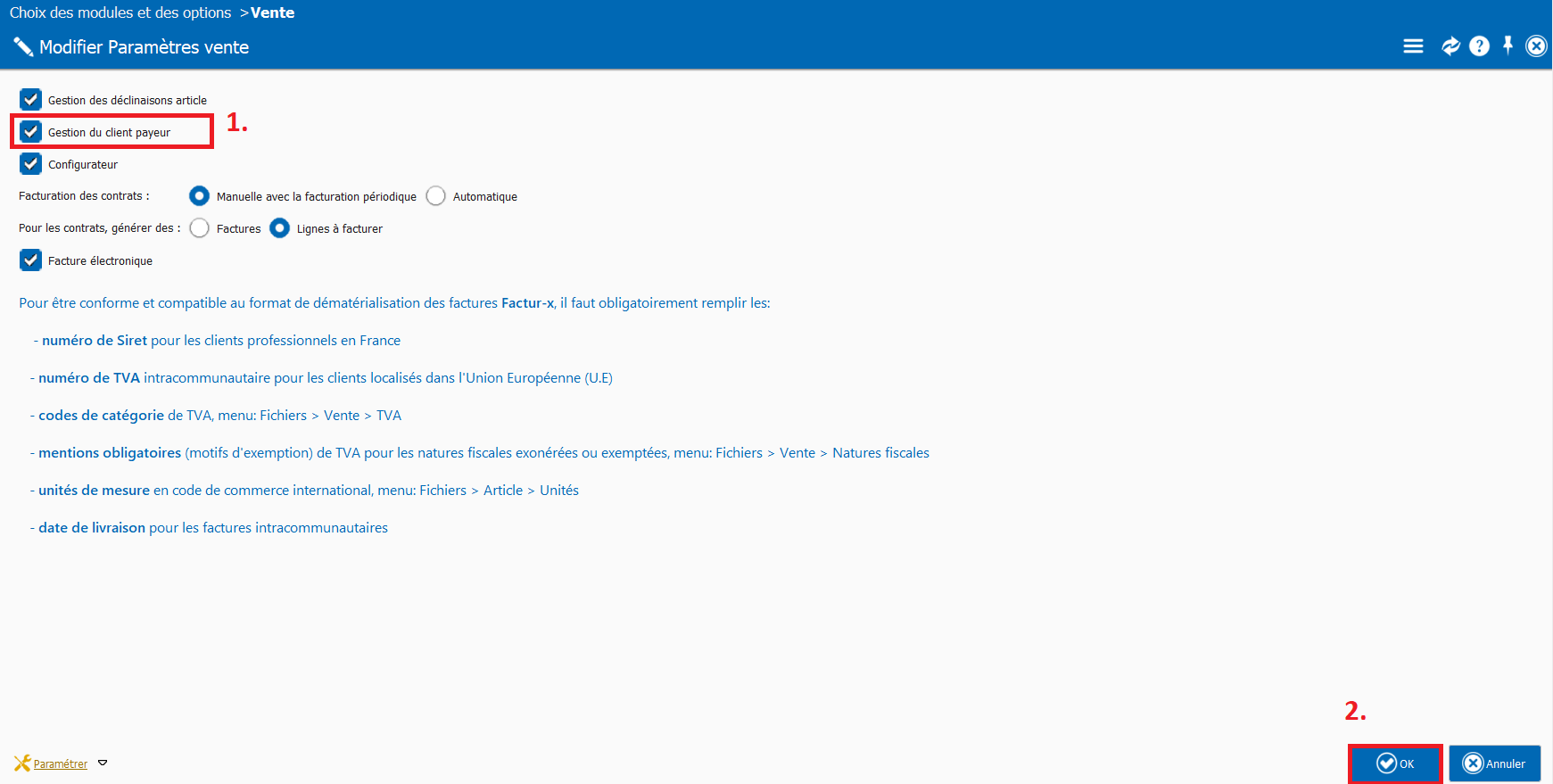Expand the dropdown arrow next to Paramétrer
This screenshot has height=784, width=1553.
103,763
